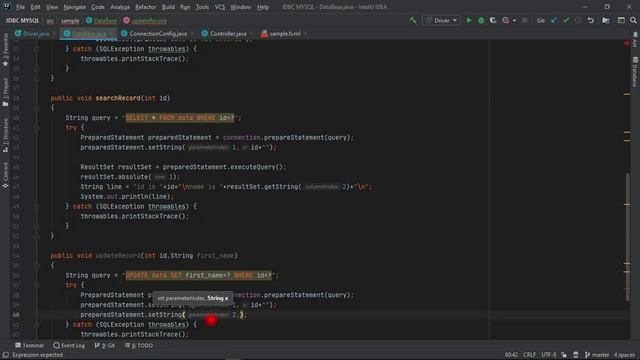The width and height of the screenshot is (640, 360).
Task: Collapse the updateRecord method fold marker
Action: tap(36, 265)
